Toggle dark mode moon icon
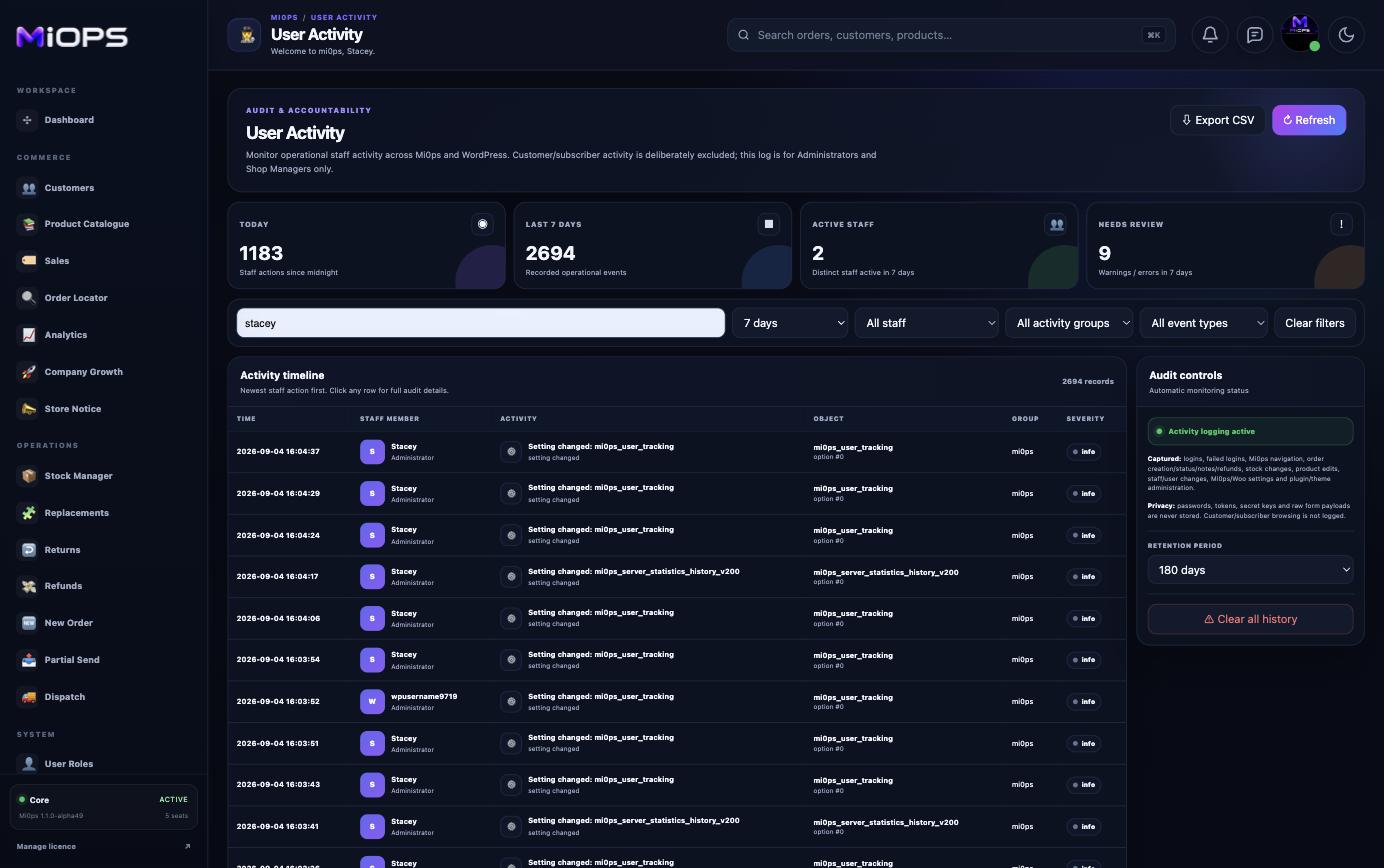This screenshot has height=868, width=1384. pyautogui.click(x=1346, y=35)
